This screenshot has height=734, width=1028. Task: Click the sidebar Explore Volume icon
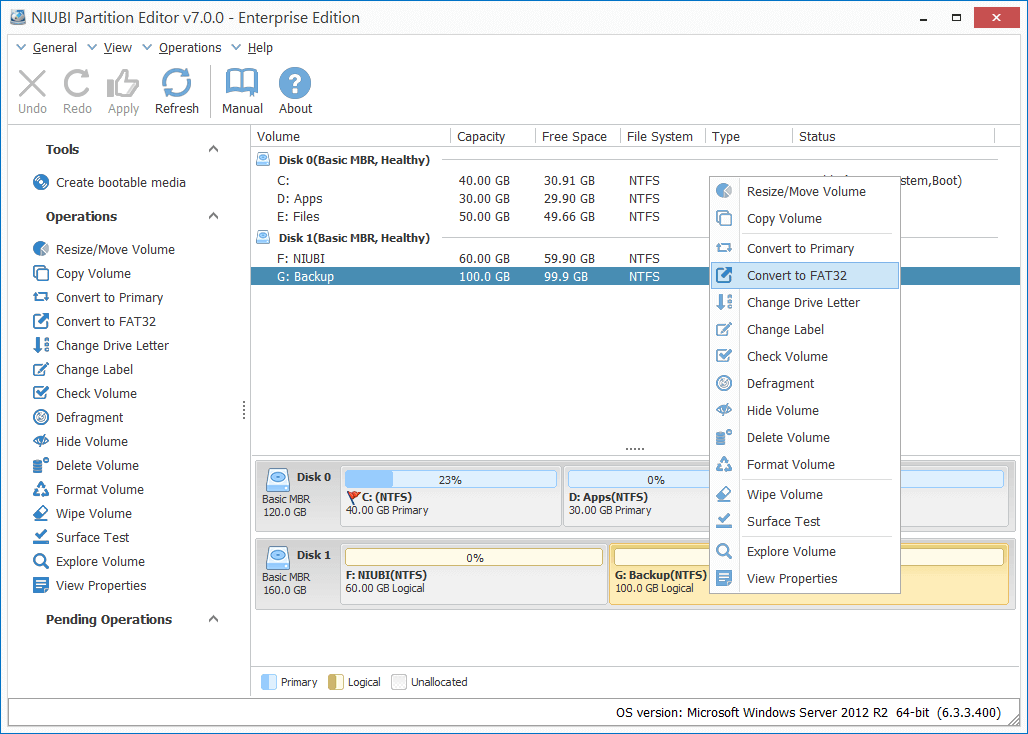click(x=41, y=561)
